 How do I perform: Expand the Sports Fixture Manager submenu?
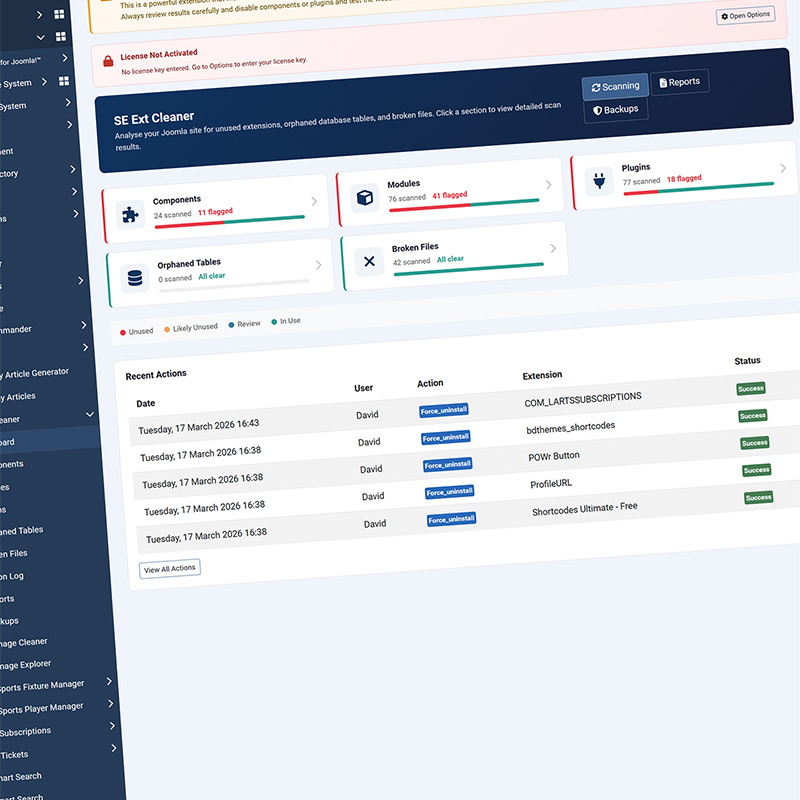(108, 680)
